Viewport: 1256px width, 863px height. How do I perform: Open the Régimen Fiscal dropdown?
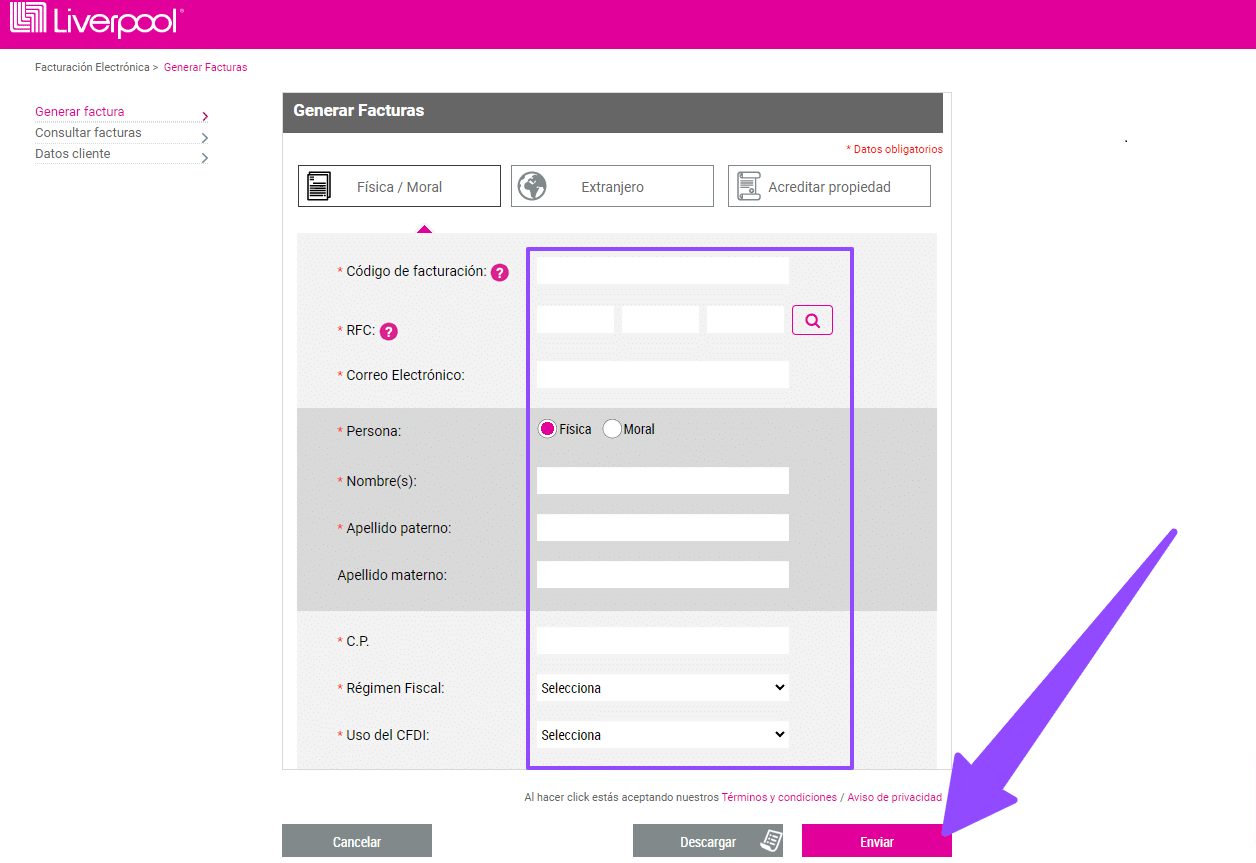click(x=662, y=688)
